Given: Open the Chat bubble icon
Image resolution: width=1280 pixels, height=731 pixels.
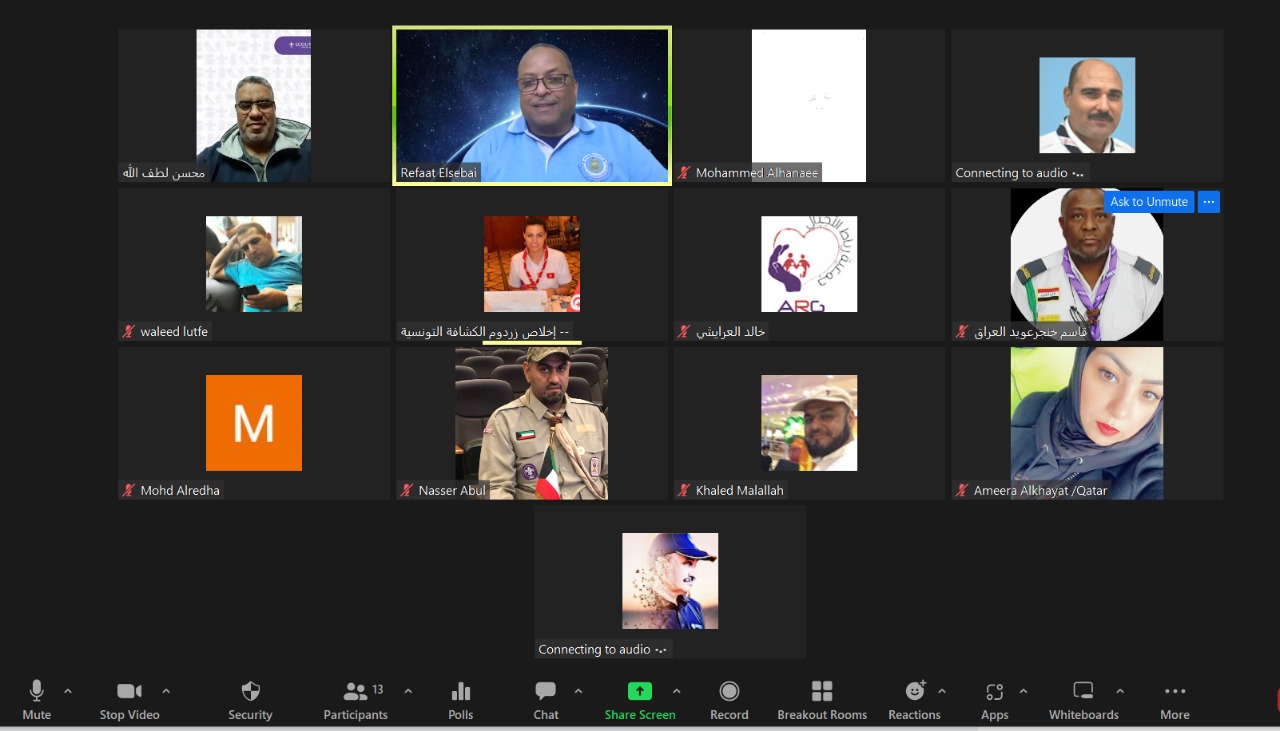Looking at the screenshot, I should coord(545,692).
